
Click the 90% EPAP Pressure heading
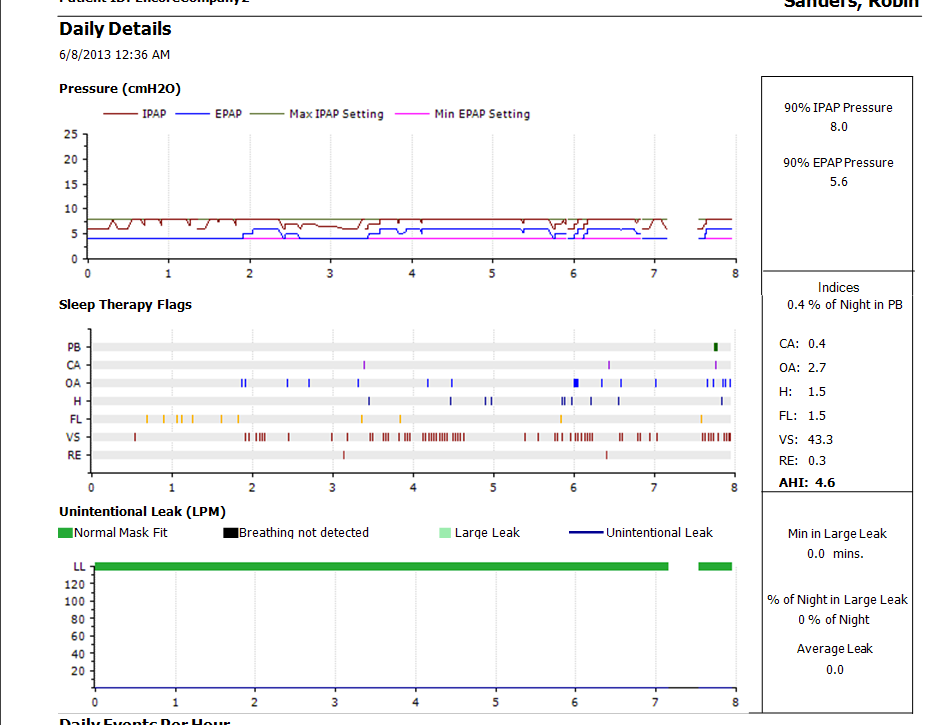click(x=838, y=163)
